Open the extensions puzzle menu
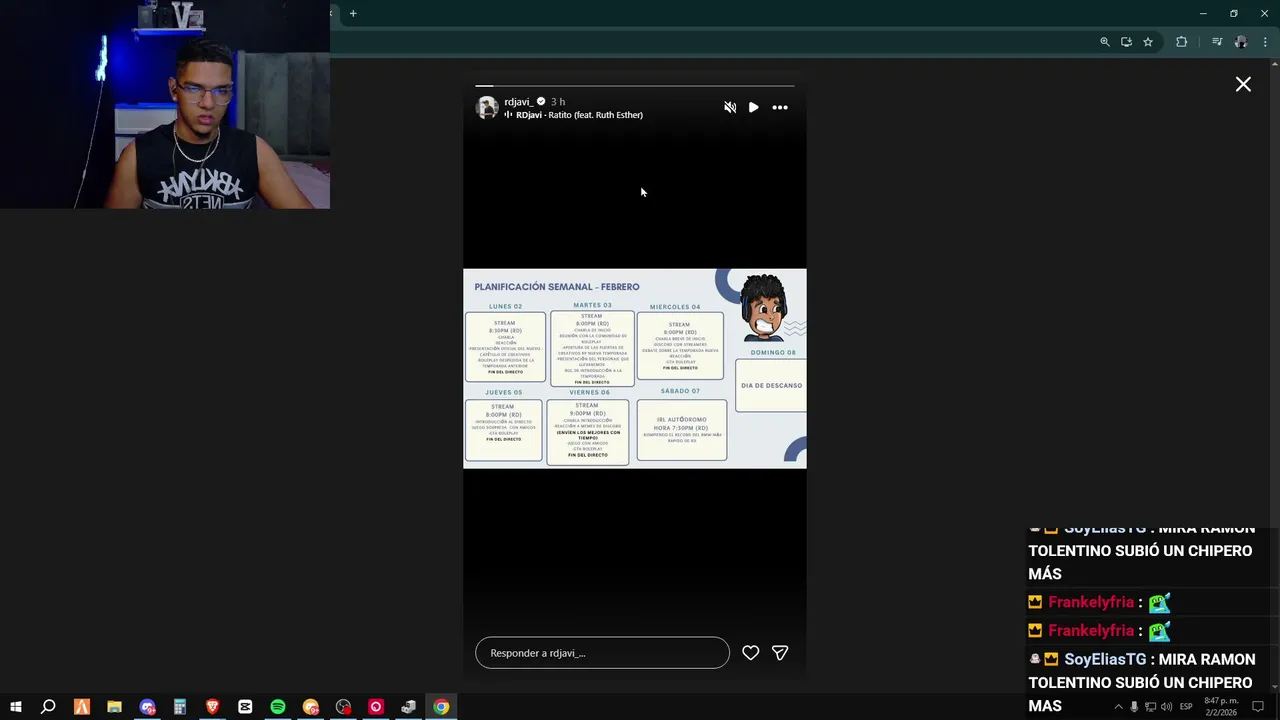Viewport: 1280px width, 720px height. [x=1182, y=42]
